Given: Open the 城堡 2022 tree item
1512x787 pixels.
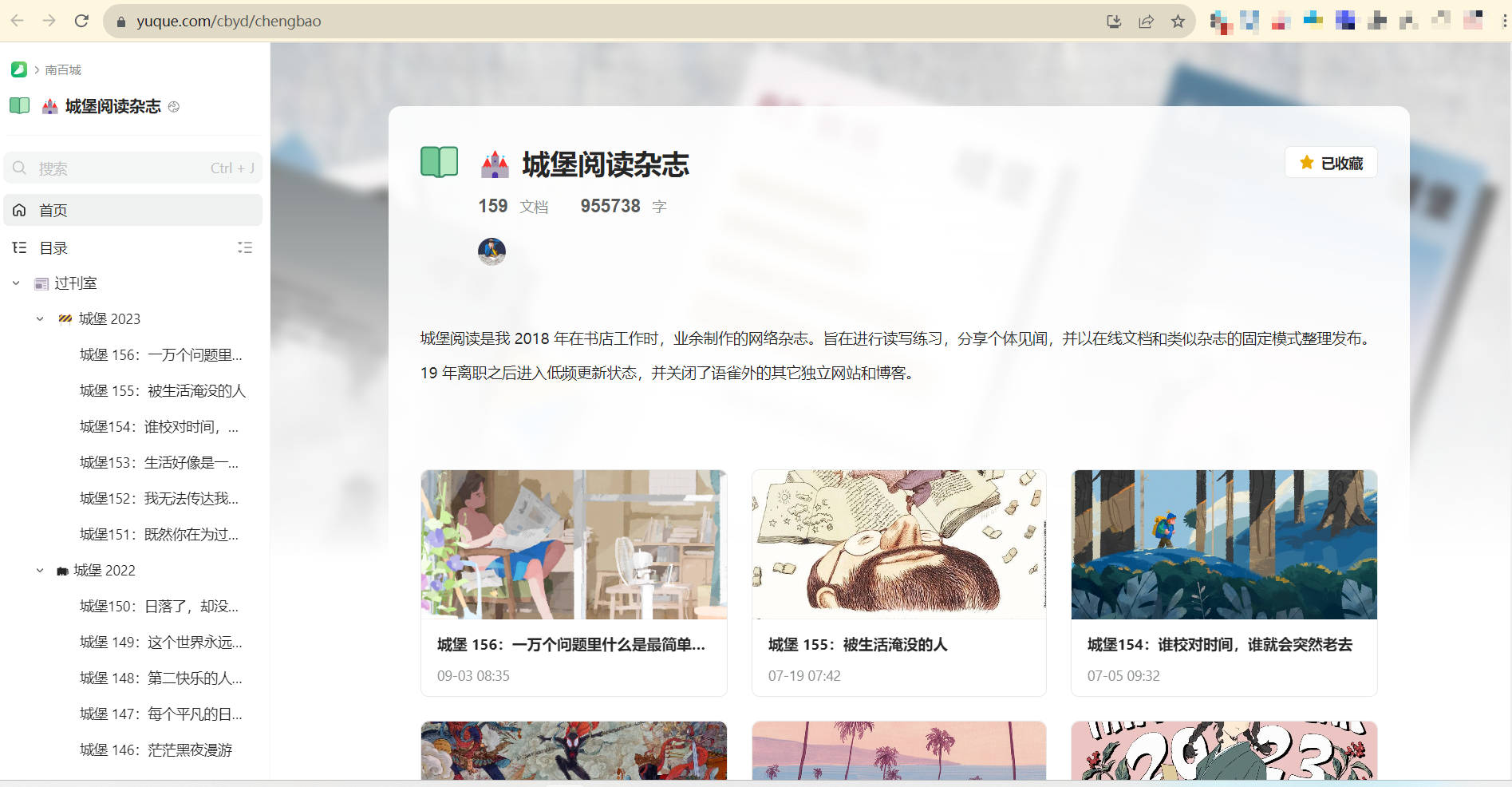Looking at the screenshot, I should click(x=105, y=571).
